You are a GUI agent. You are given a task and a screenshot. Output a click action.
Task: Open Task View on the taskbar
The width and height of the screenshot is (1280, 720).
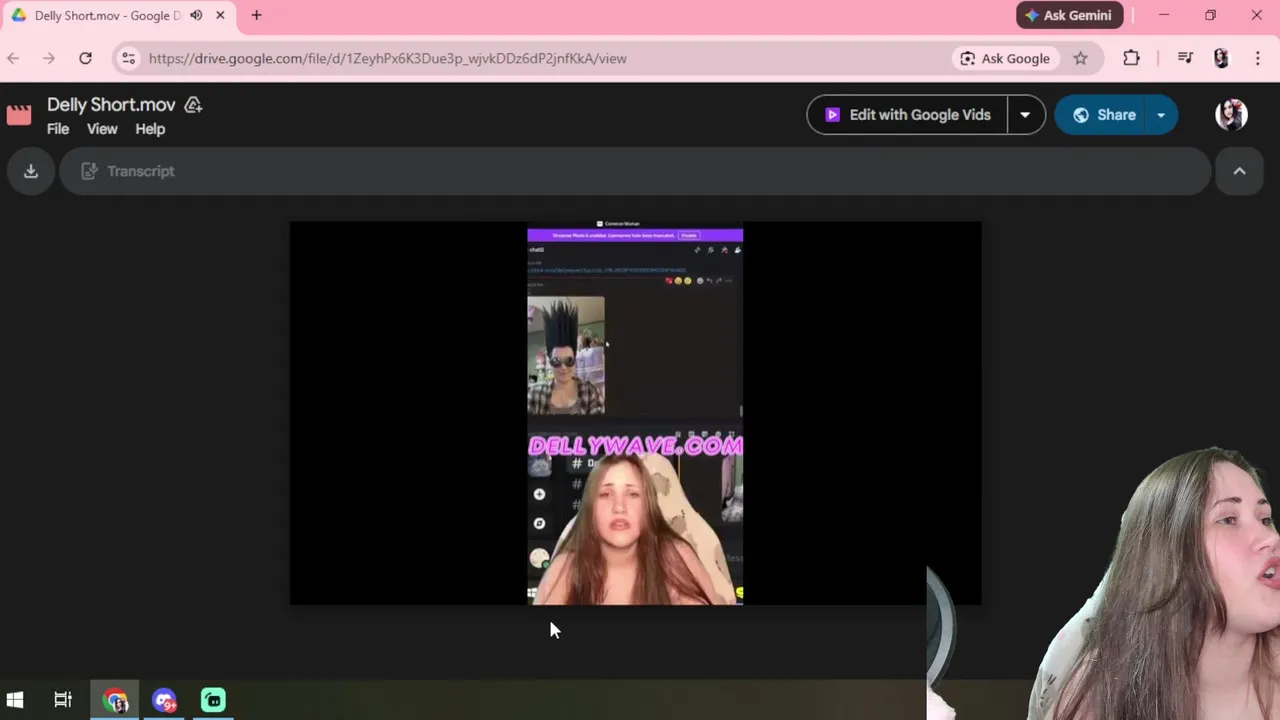pos(63,700)
